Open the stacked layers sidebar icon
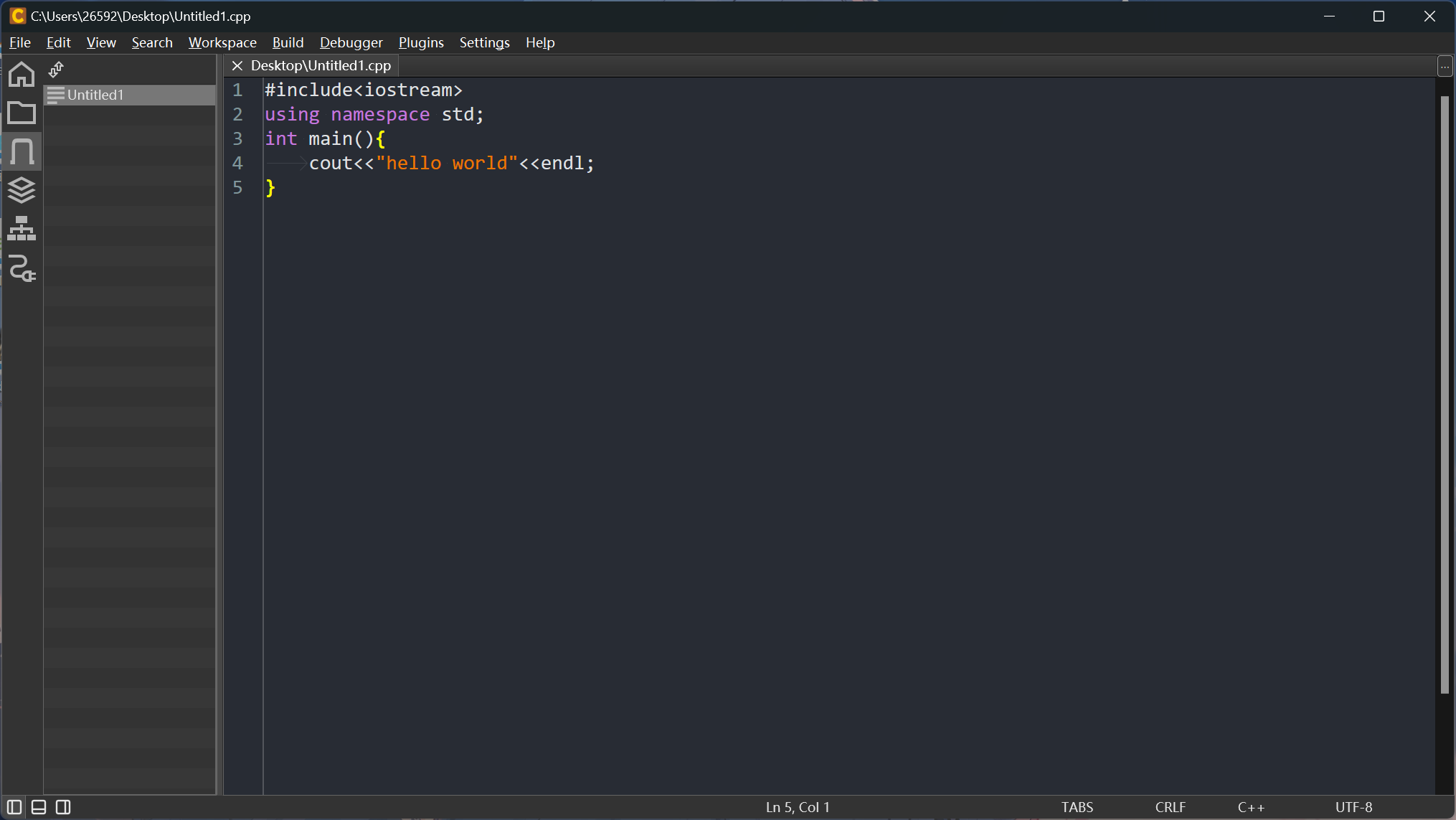 coord(22,190)
